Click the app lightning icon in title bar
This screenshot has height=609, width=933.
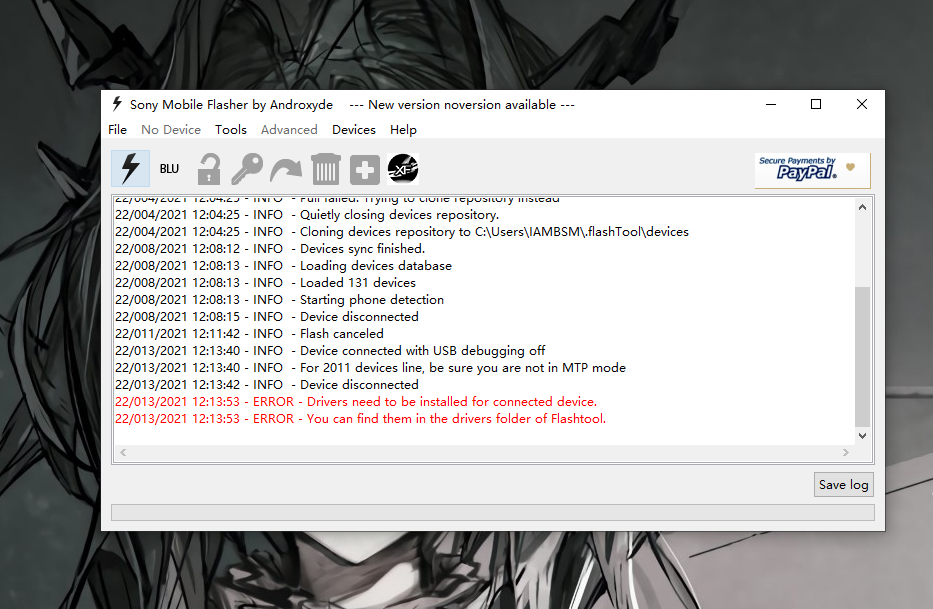(117, 104)
